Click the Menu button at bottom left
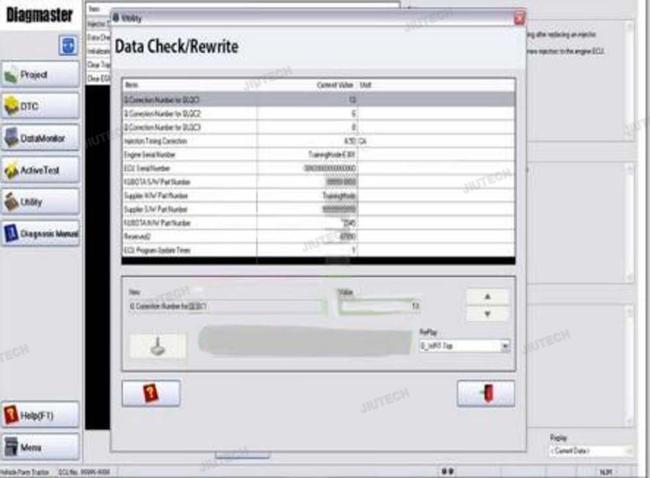This screenshot has height=478, width=650. click(x=40, y=445)
